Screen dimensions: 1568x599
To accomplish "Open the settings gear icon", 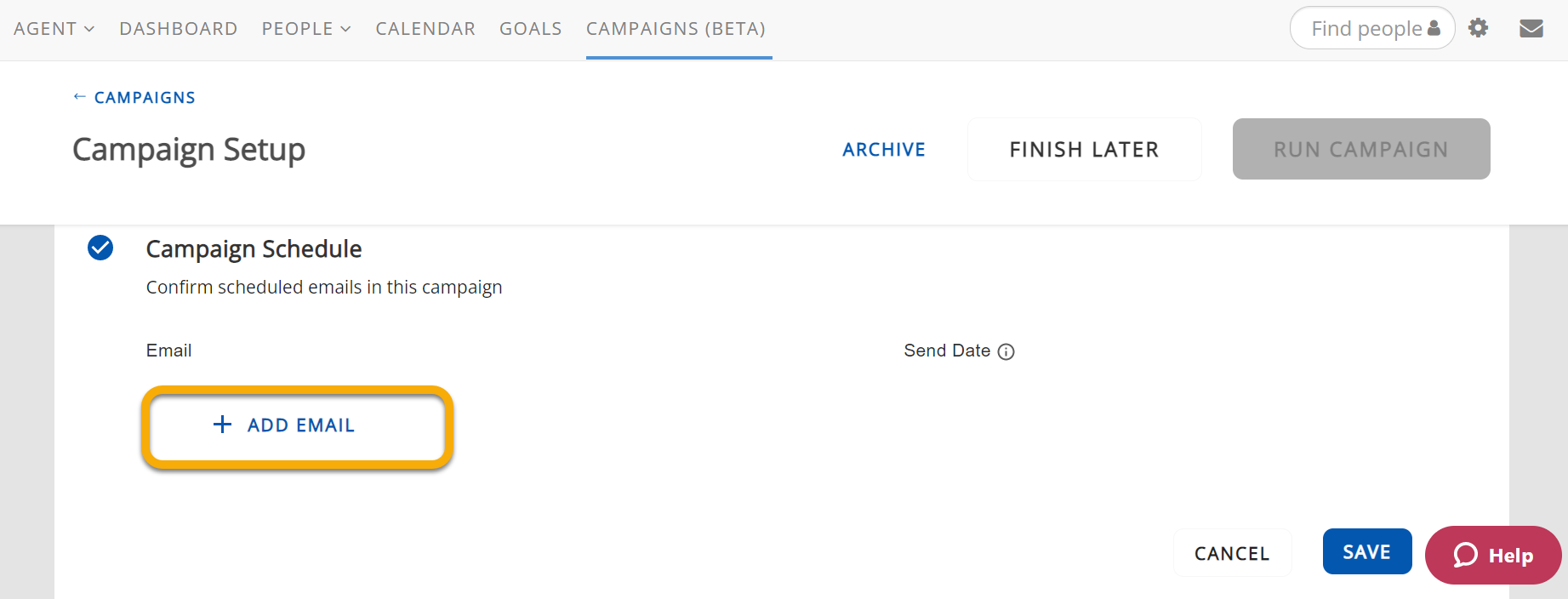I will (1479, 28).
